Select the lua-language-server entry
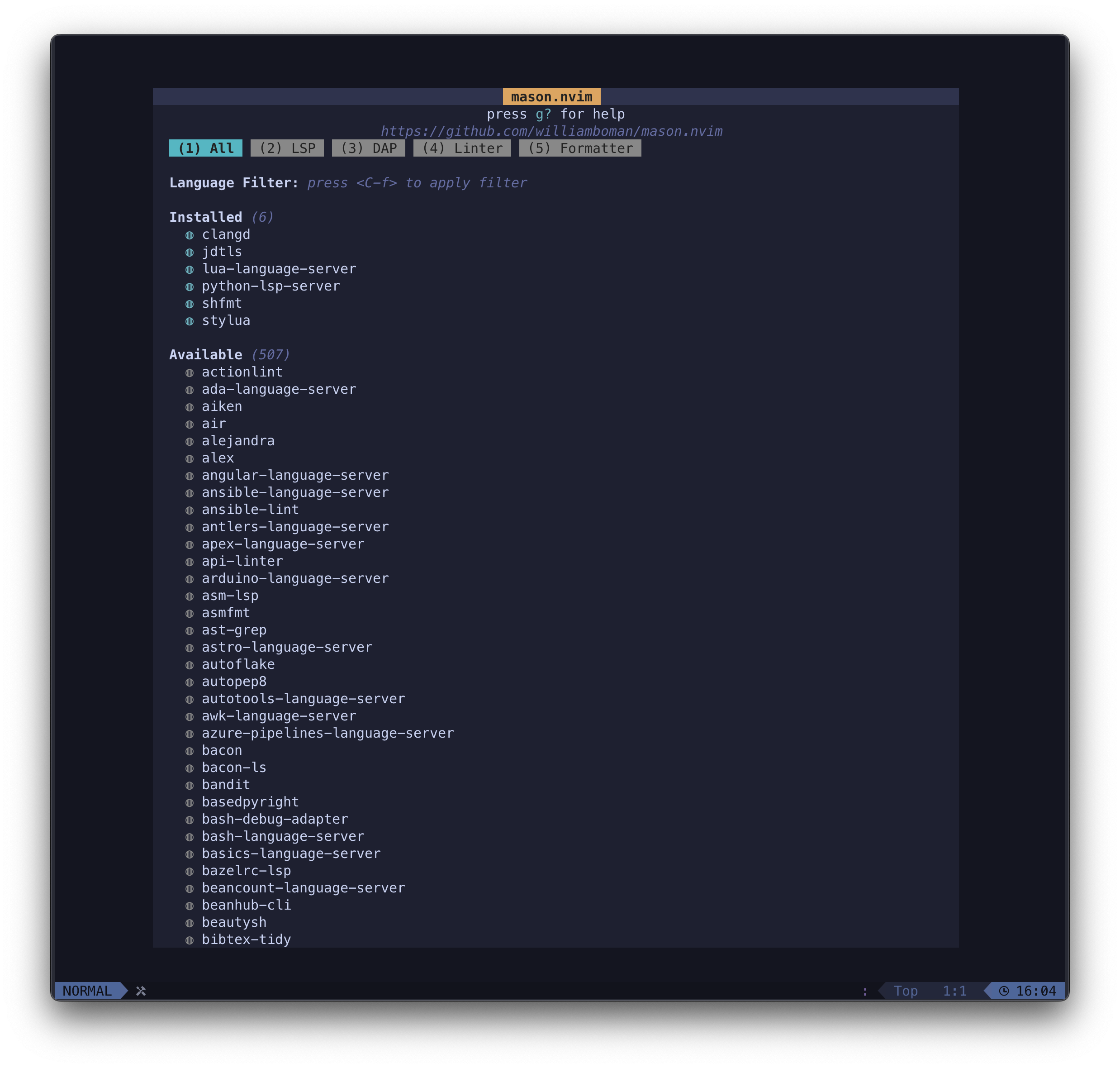Viewport: 1120px width, 1068px height. coord(279,269)
